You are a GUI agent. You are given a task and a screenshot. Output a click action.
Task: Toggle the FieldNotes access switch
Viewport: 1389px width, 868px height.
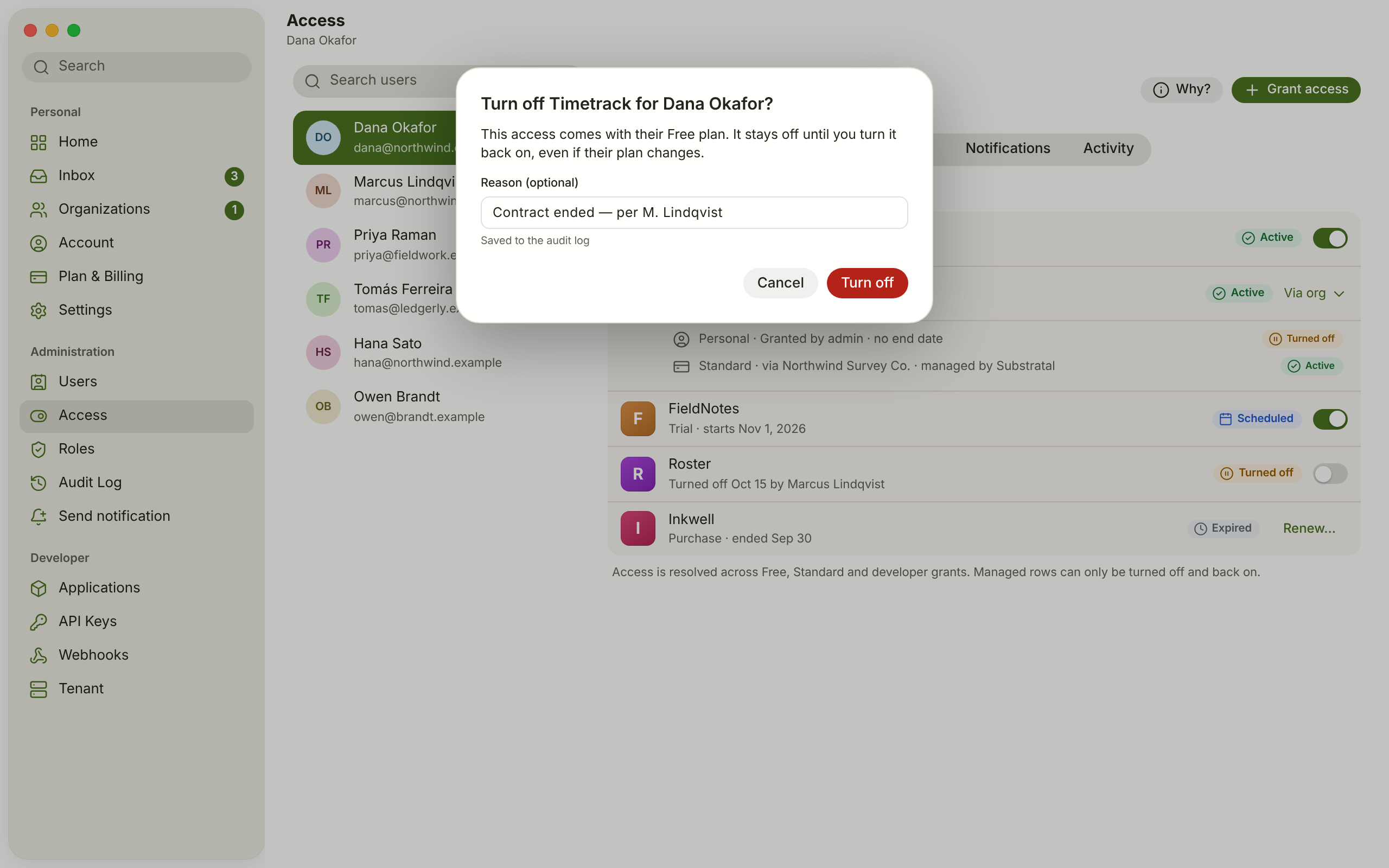[1330, 419]
